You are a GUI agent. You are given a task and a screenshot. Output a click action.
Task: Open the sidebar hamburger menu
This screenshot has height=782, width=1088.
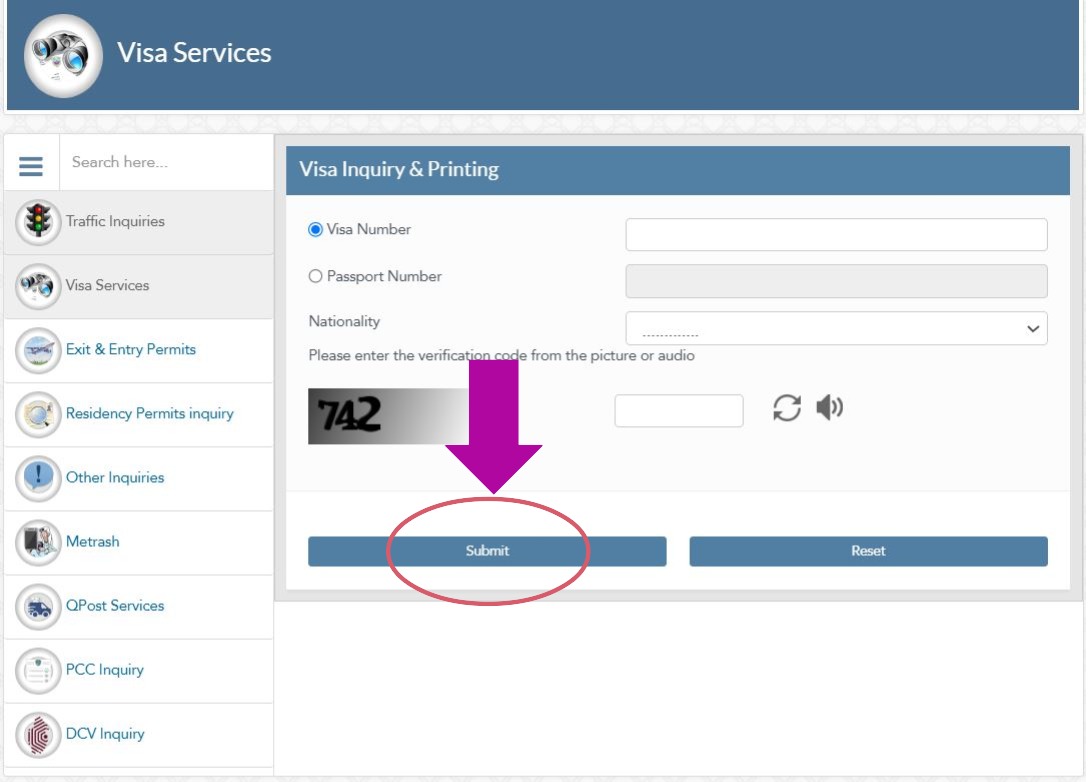(31, 164)
